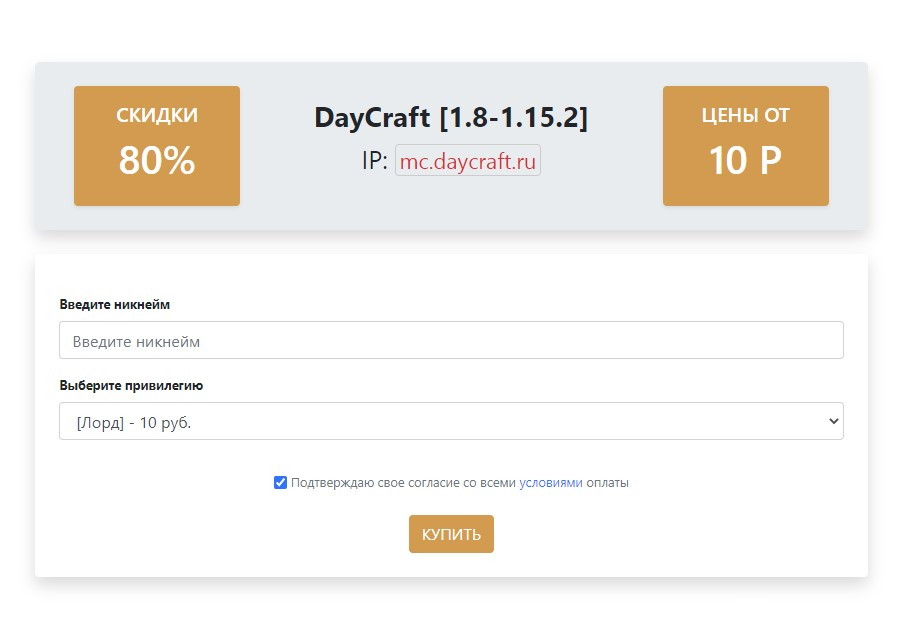Click the bold Введите никнейм label

tap(115, 305)
